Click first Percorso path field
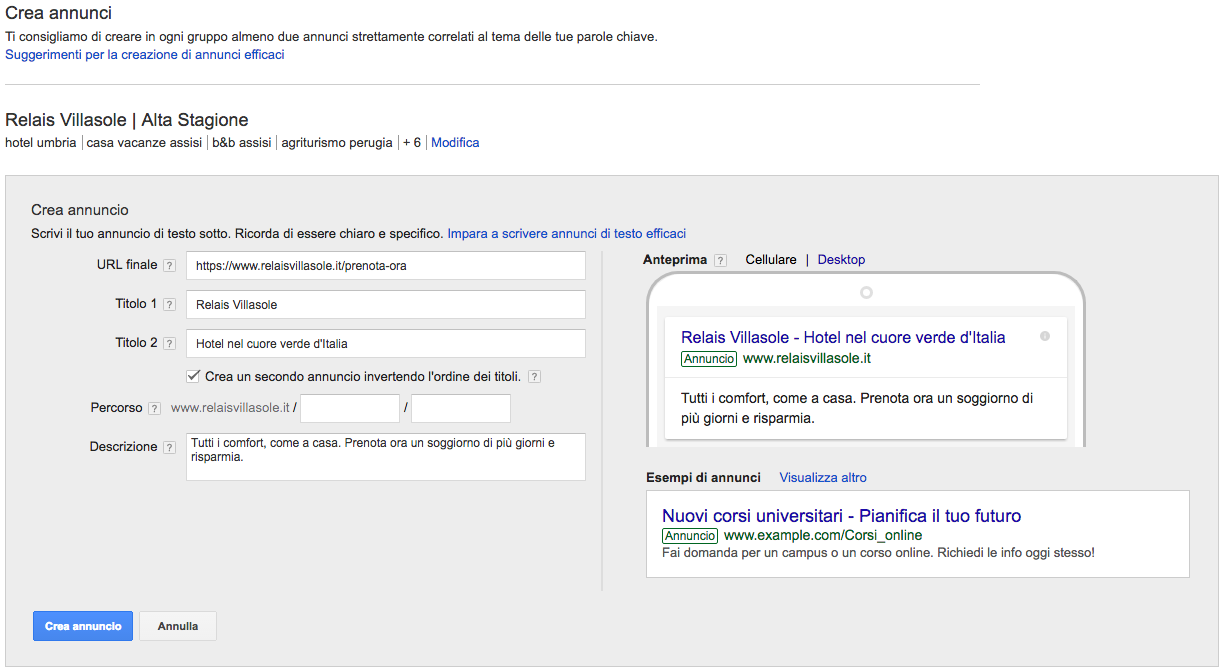 350,408
